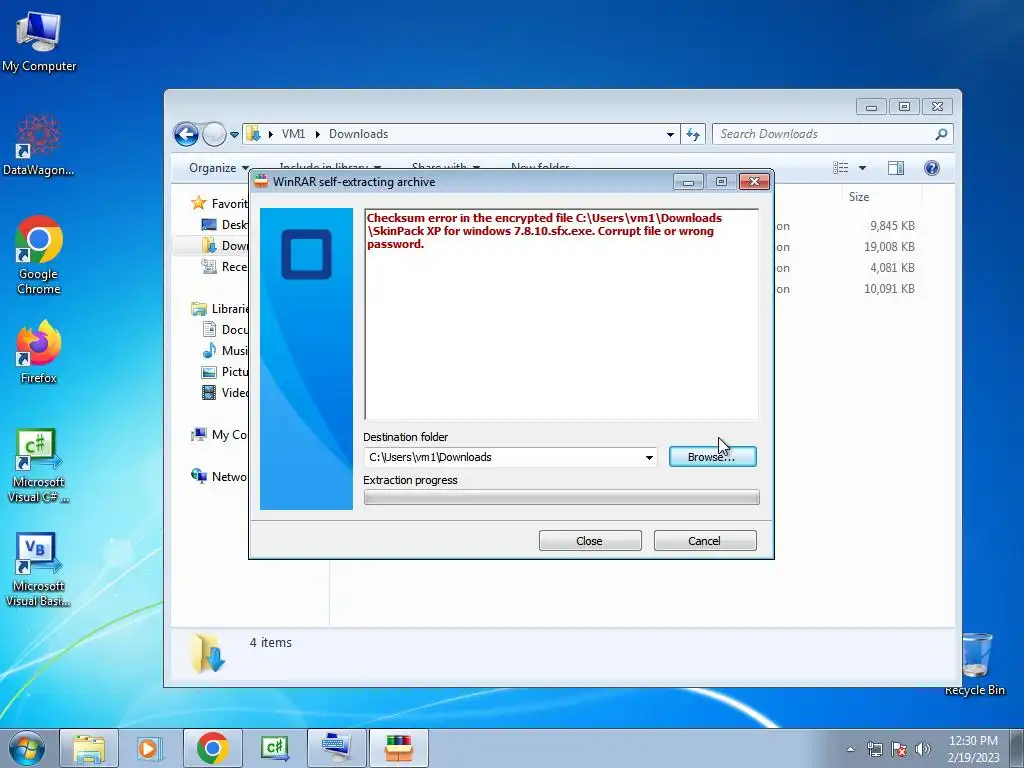Click Close button at dialog bottom
The height and width of the screenshot is (768, 1024).
click(x=590, y=541)
